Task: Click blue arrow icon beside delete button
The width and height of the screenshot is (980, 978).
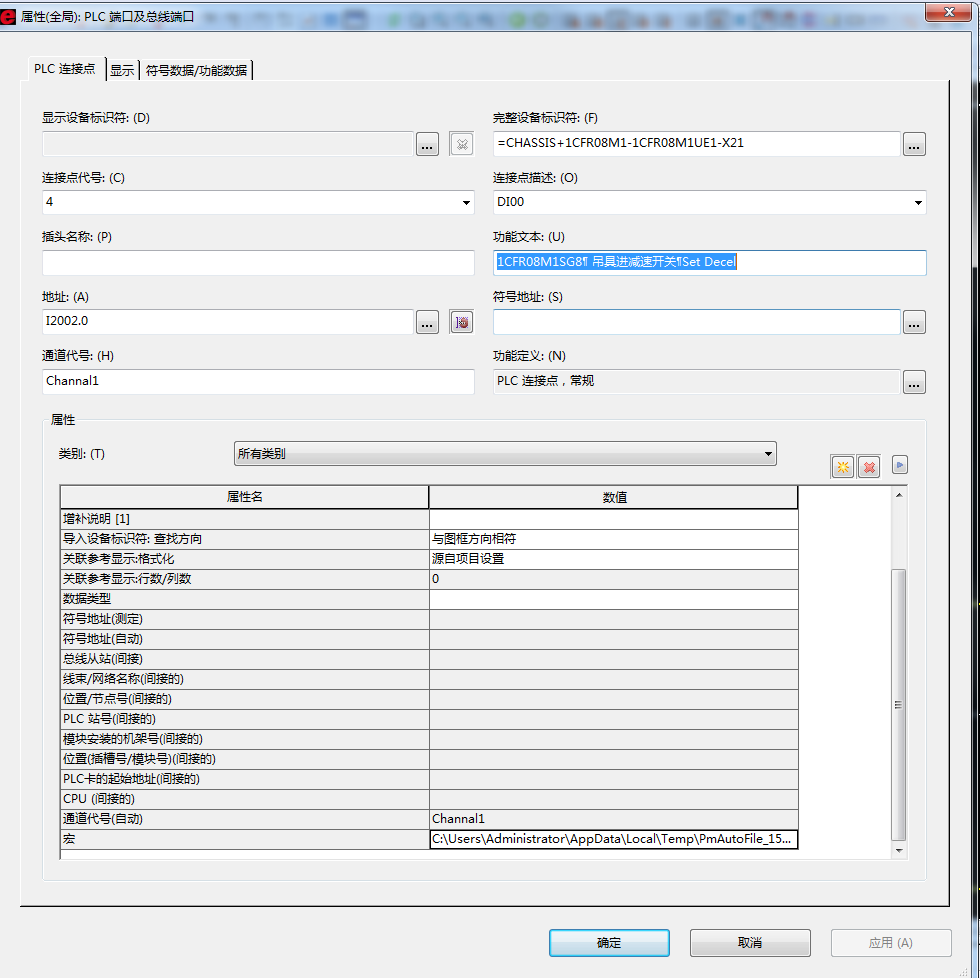Action: point(899,465)
